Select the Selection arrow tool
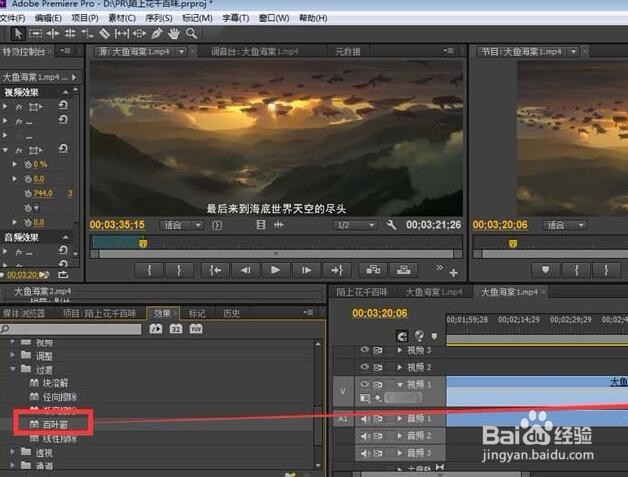This screenshot has height=477, width=628. [18, 34]
